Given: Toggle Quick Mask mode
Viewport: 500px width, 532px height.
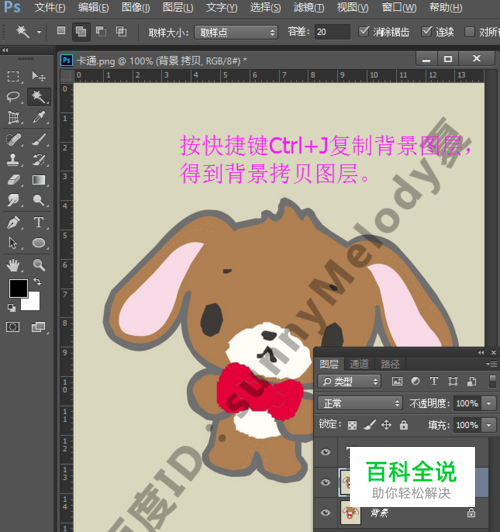Looking at the screenshot, I should coord(13,327).
